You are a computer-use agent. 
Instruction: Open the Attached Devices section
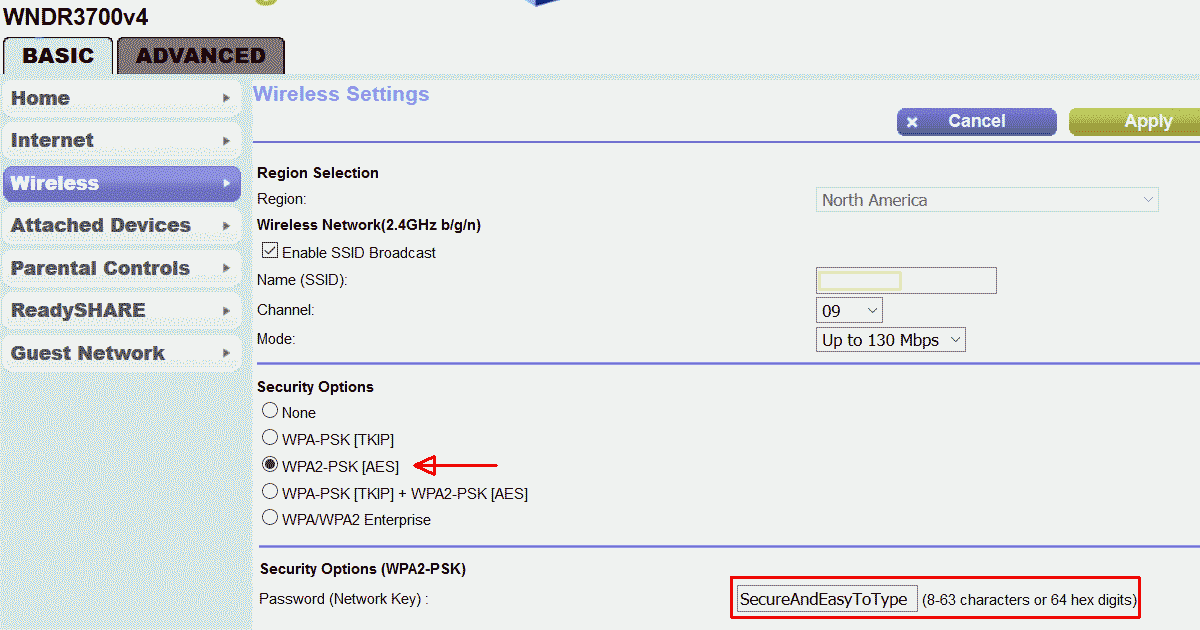(x=122, y=226)
